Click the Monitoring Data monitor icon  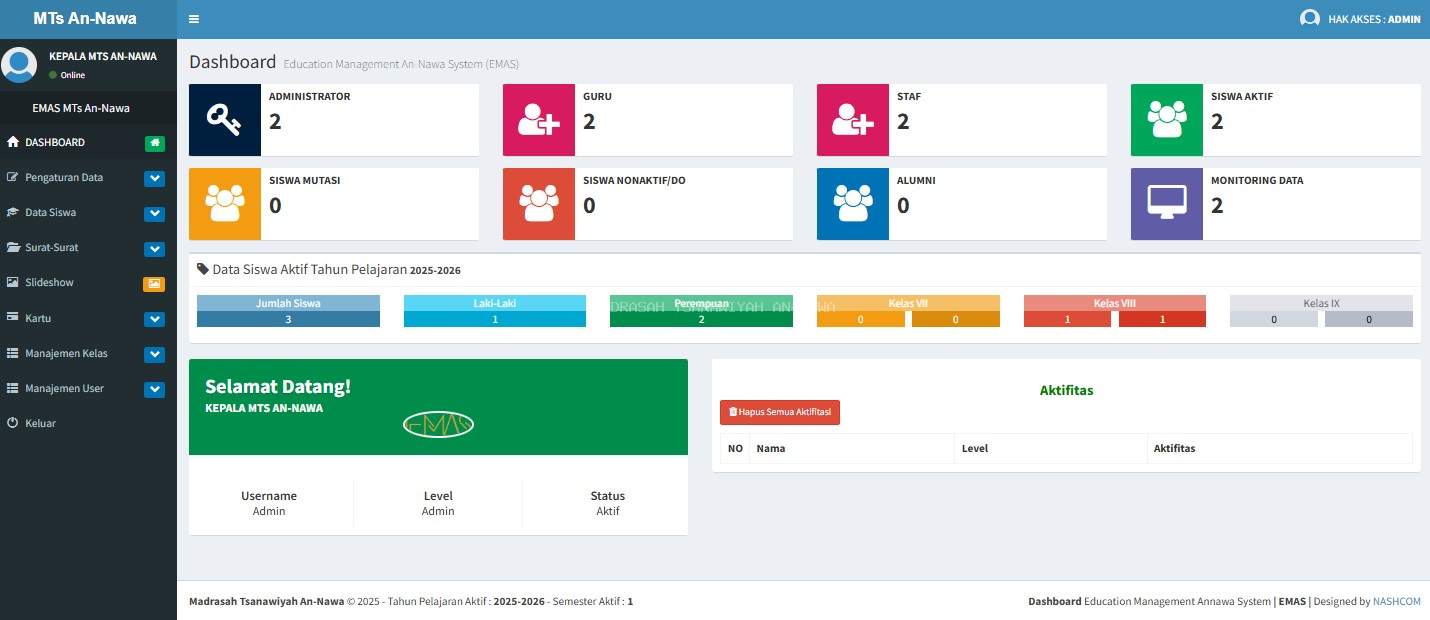pyautogui.click(x=1166, y=204)
